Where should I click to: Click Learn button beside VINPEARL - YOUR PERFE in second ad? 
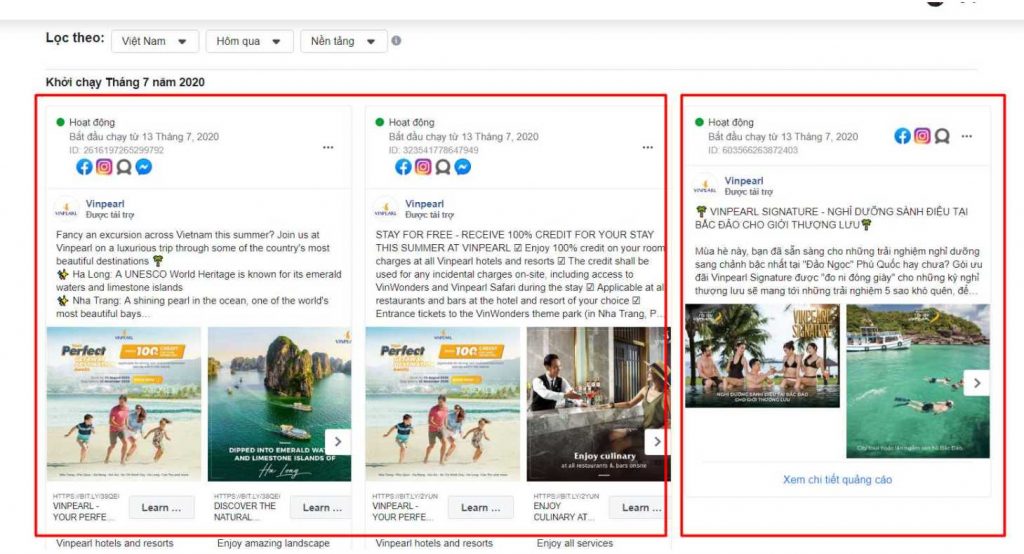(x=481, y=508)
